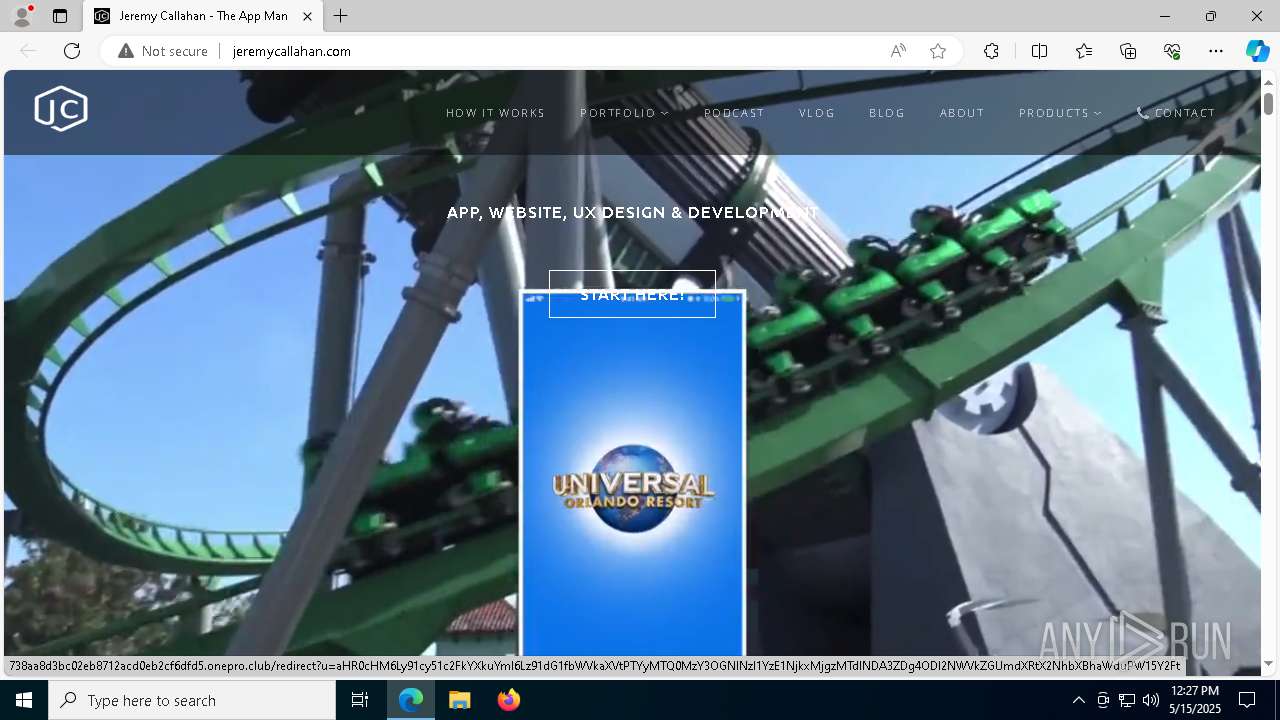The image size is (1280, 720).
Task: Open the notification center icon
Action: tap(1247, 700)
